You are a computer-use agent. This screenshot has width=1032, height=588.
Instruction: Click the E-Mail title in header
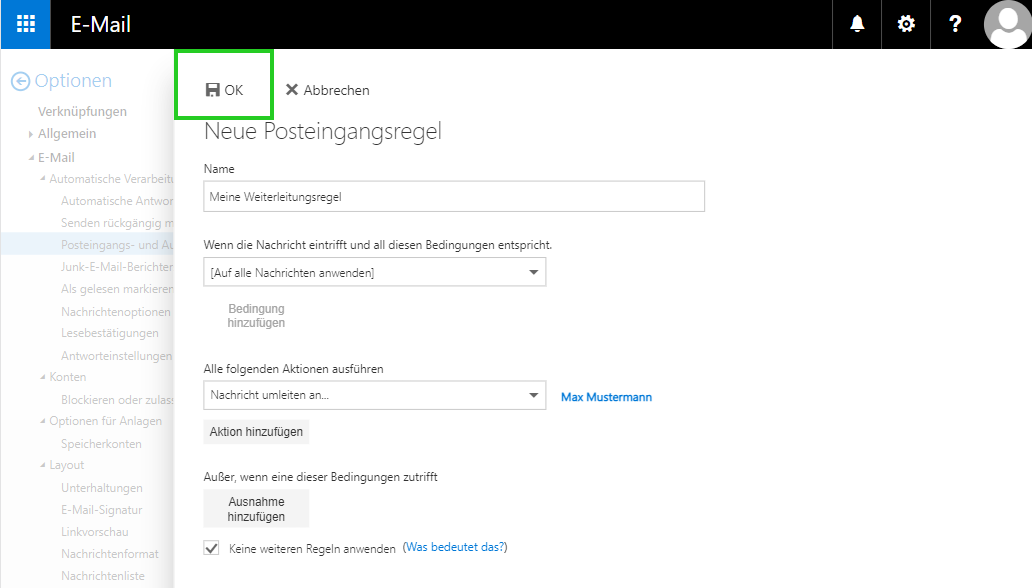pos(101,24)
